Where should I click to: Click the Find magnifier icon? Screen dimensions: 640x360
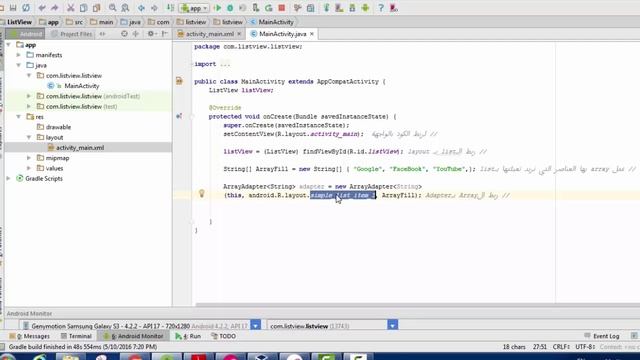pos(112,8)
